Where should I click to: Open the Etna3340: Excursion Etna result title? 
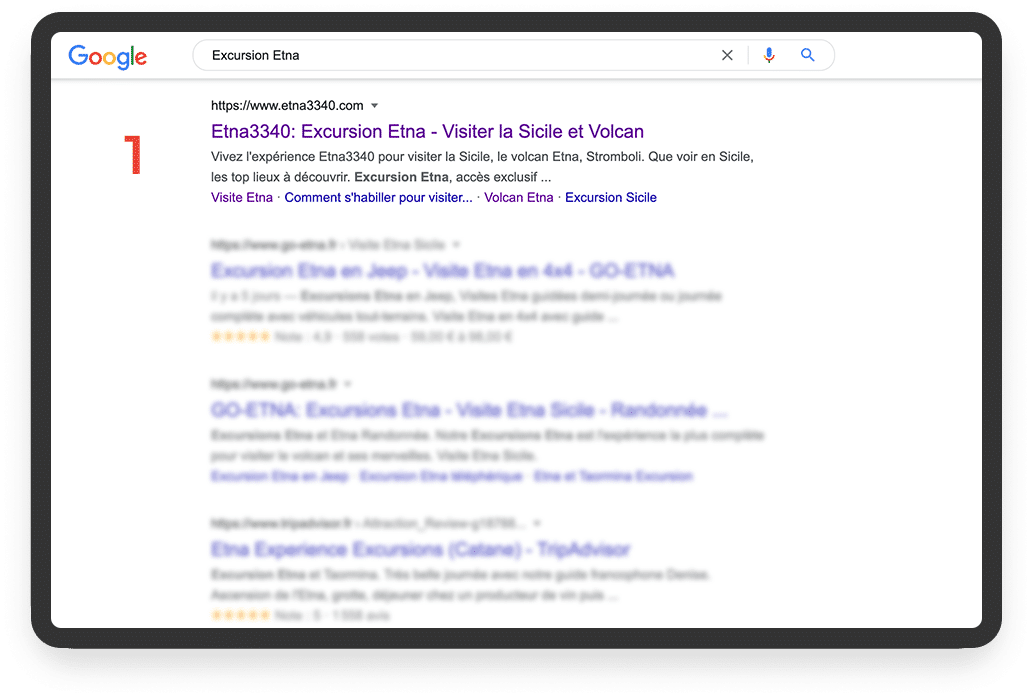click(427, 132)
